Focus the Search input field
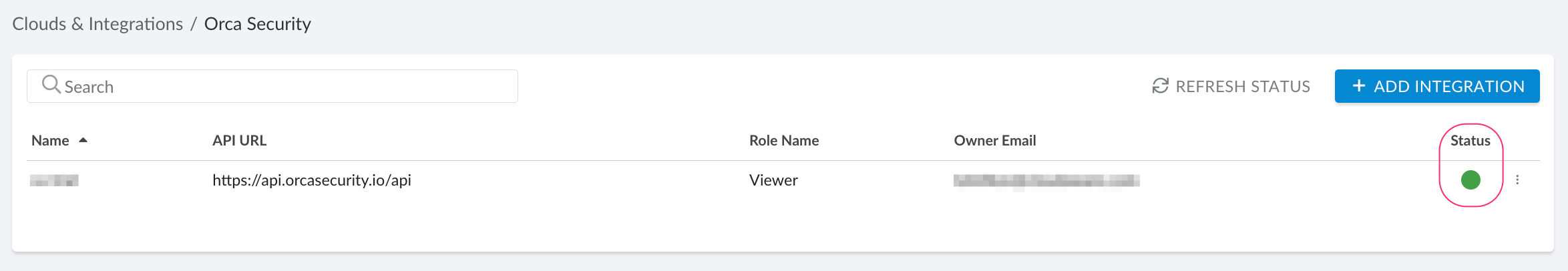The width and height of the screenshot is (1568, 271). [287, 87]
